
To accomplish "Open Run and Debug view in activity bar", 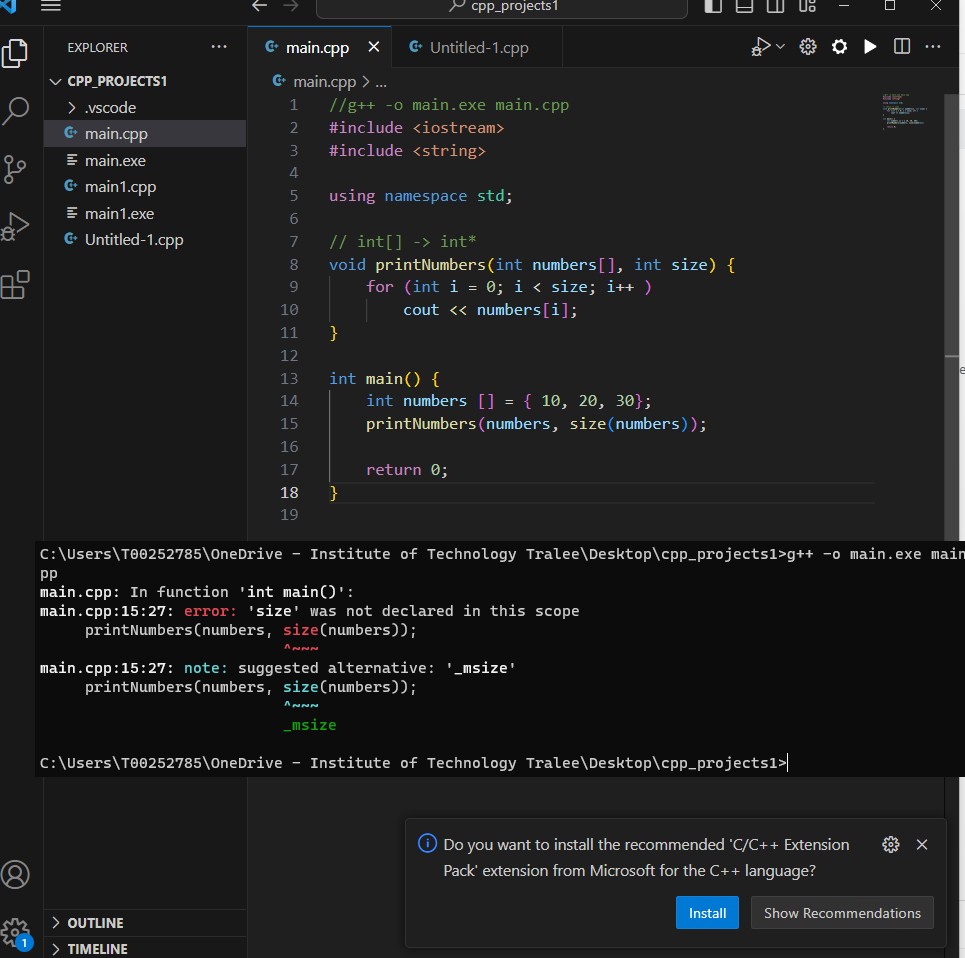I will click(15, 226).
